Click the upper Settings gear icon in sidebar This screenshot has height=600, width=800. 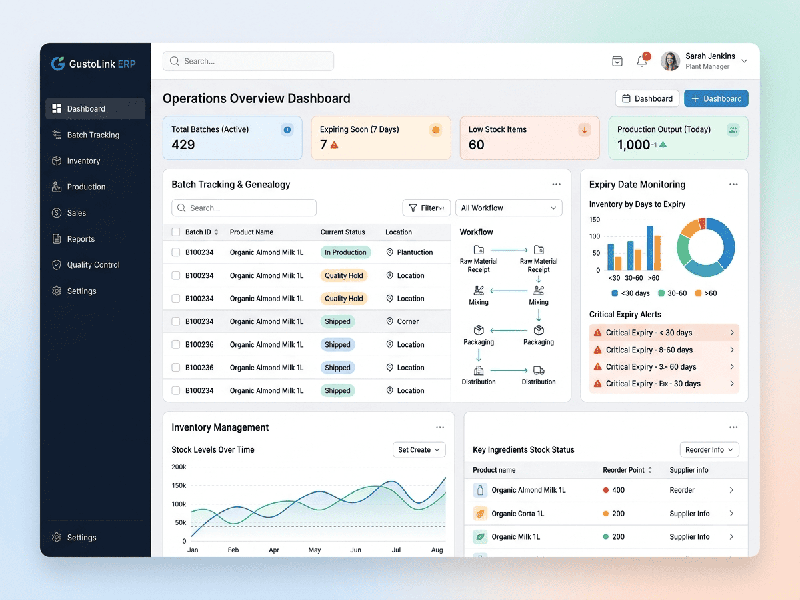[57, 291]
